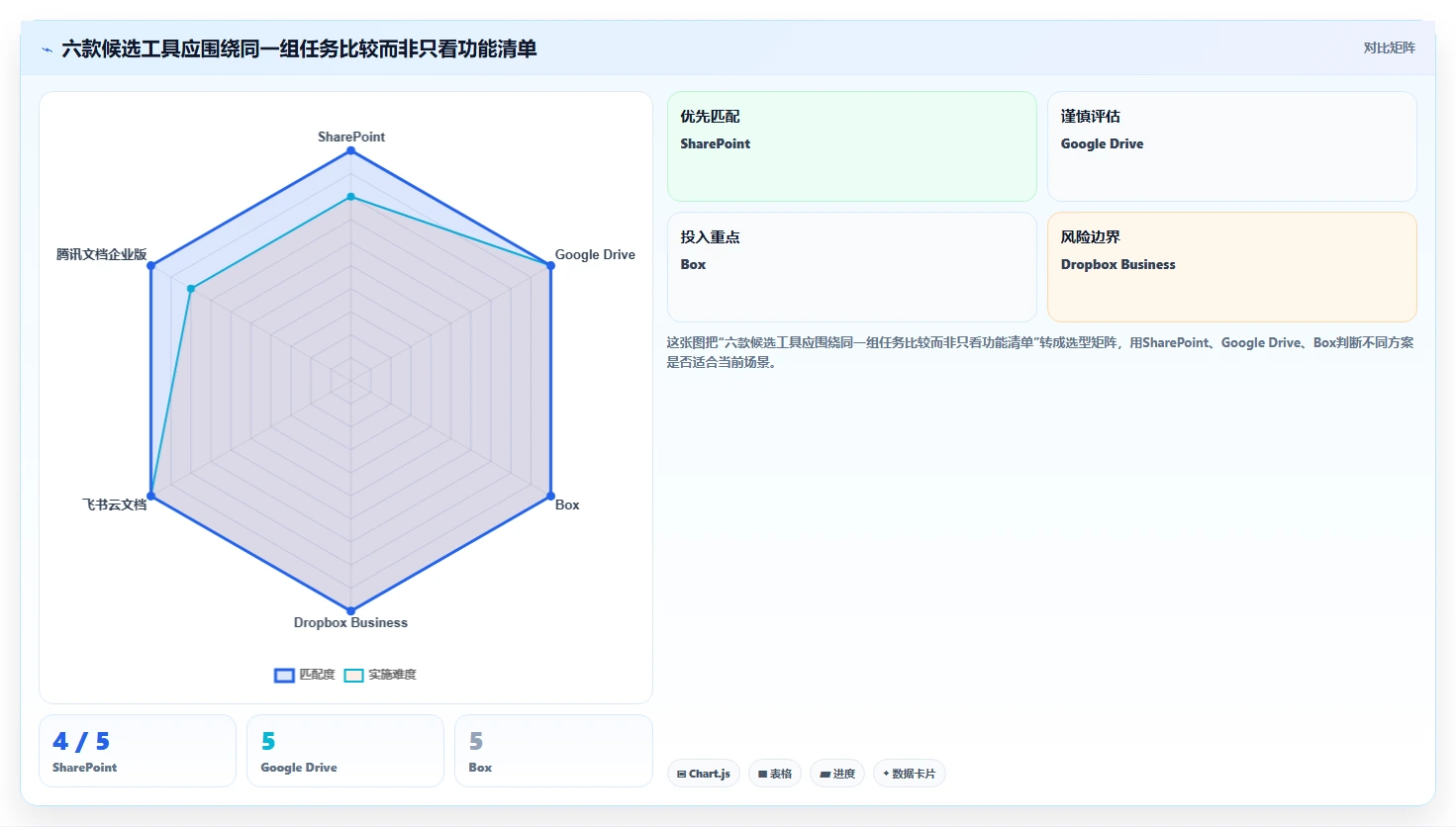Screen dimensions: 1456x827
Task: Click the 实施难度 legend label text
Action: (392, 675)
